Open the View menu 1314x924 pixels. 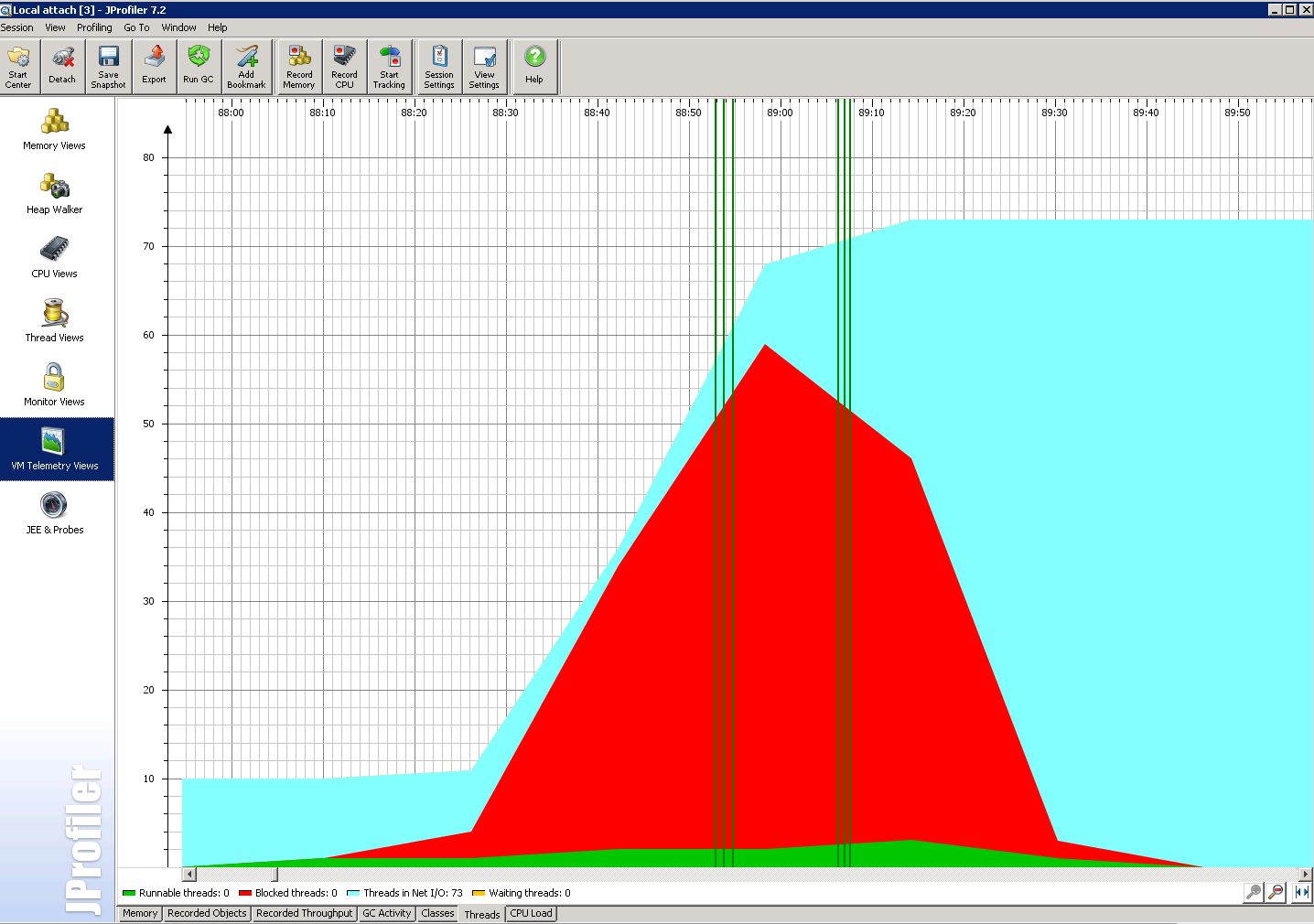coord(55,27)
